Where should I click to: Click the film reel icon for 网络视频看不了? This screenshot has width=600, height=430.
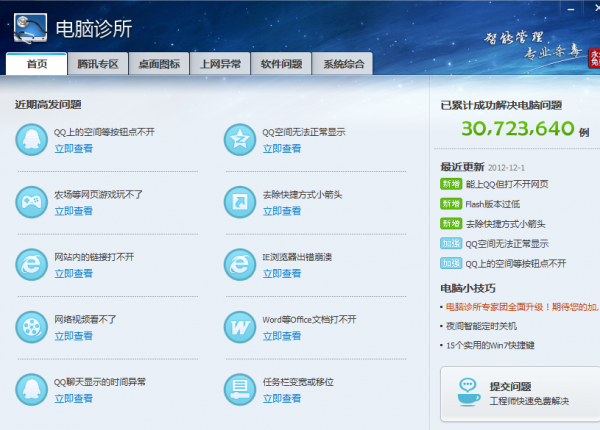click(32, 327)
